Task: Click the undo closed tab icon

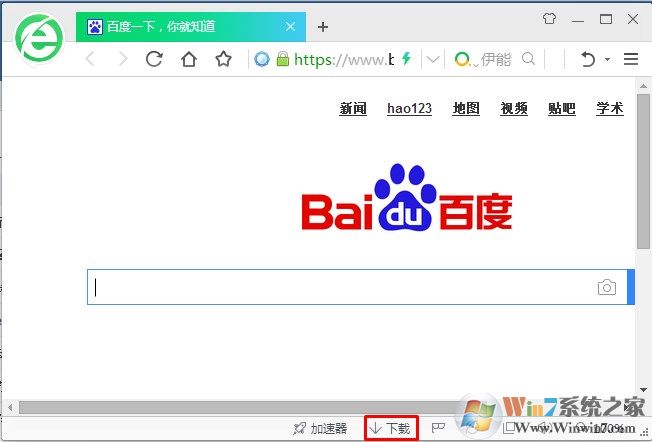Action: tap(588, 59)
